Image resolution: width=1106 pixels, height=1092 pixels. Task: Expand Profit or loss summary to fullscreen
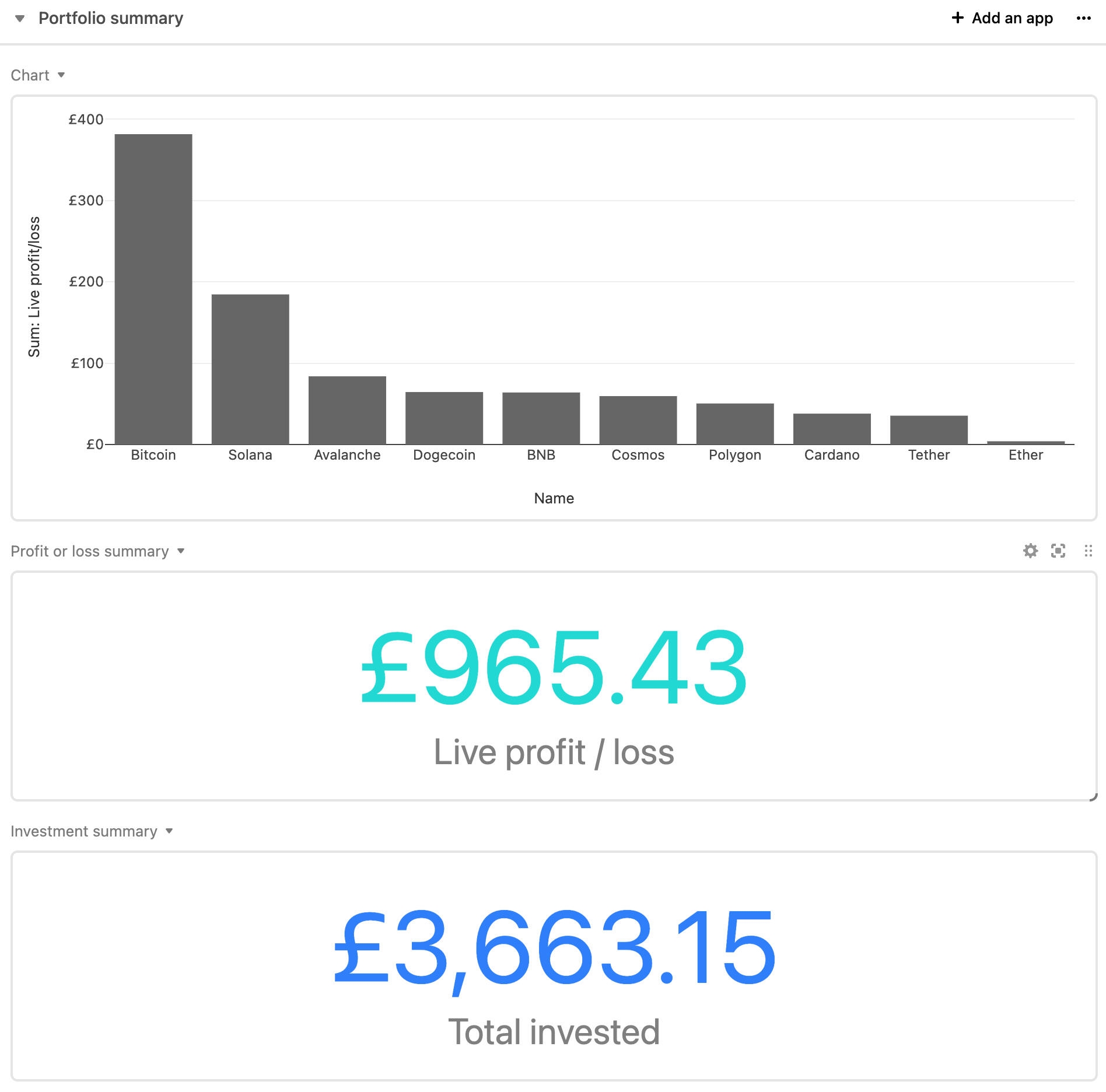(1058, 551)
